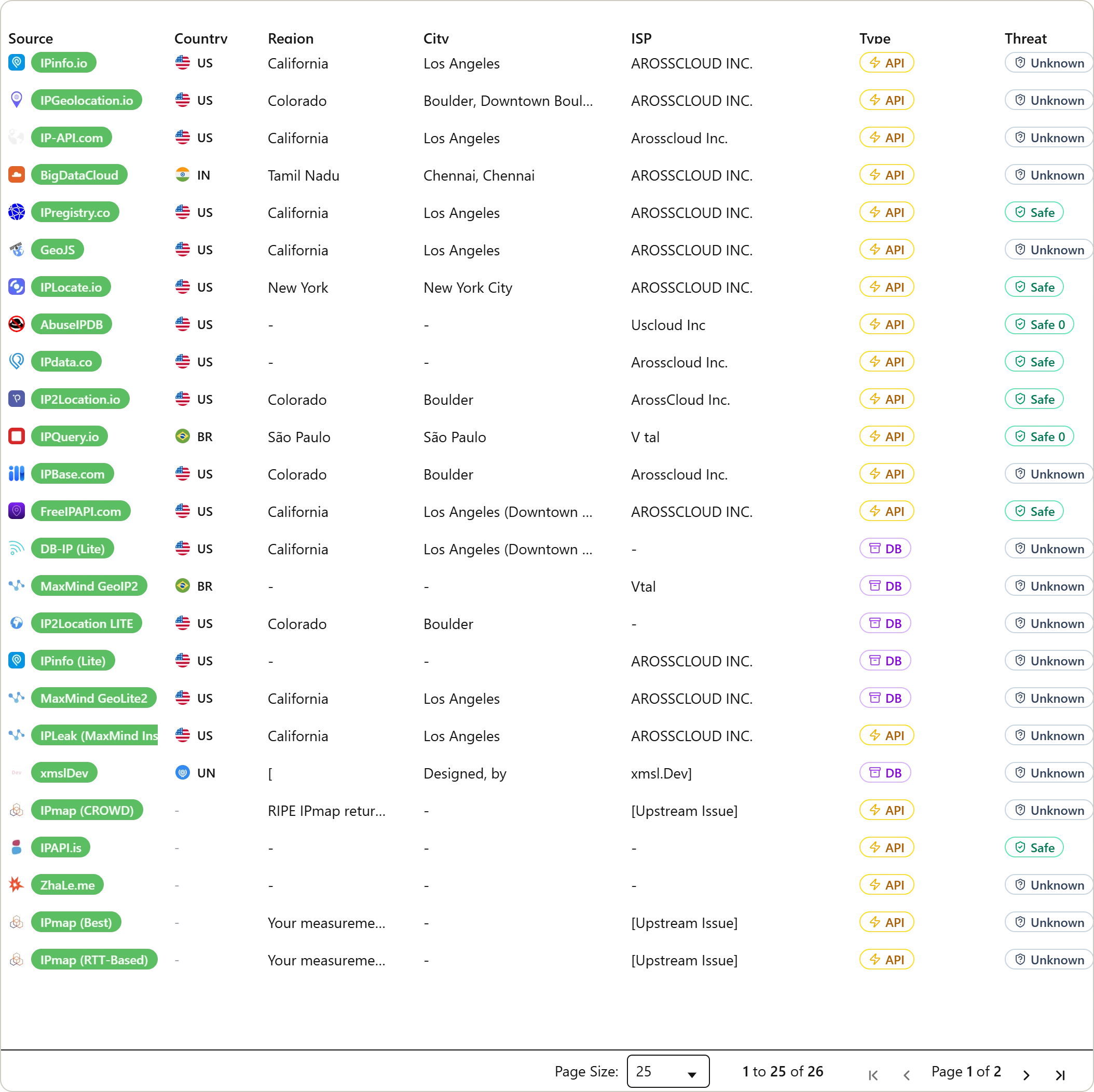Select the 'Designed, by' city cell
1094x1092 pixels.
click(465, 774)
